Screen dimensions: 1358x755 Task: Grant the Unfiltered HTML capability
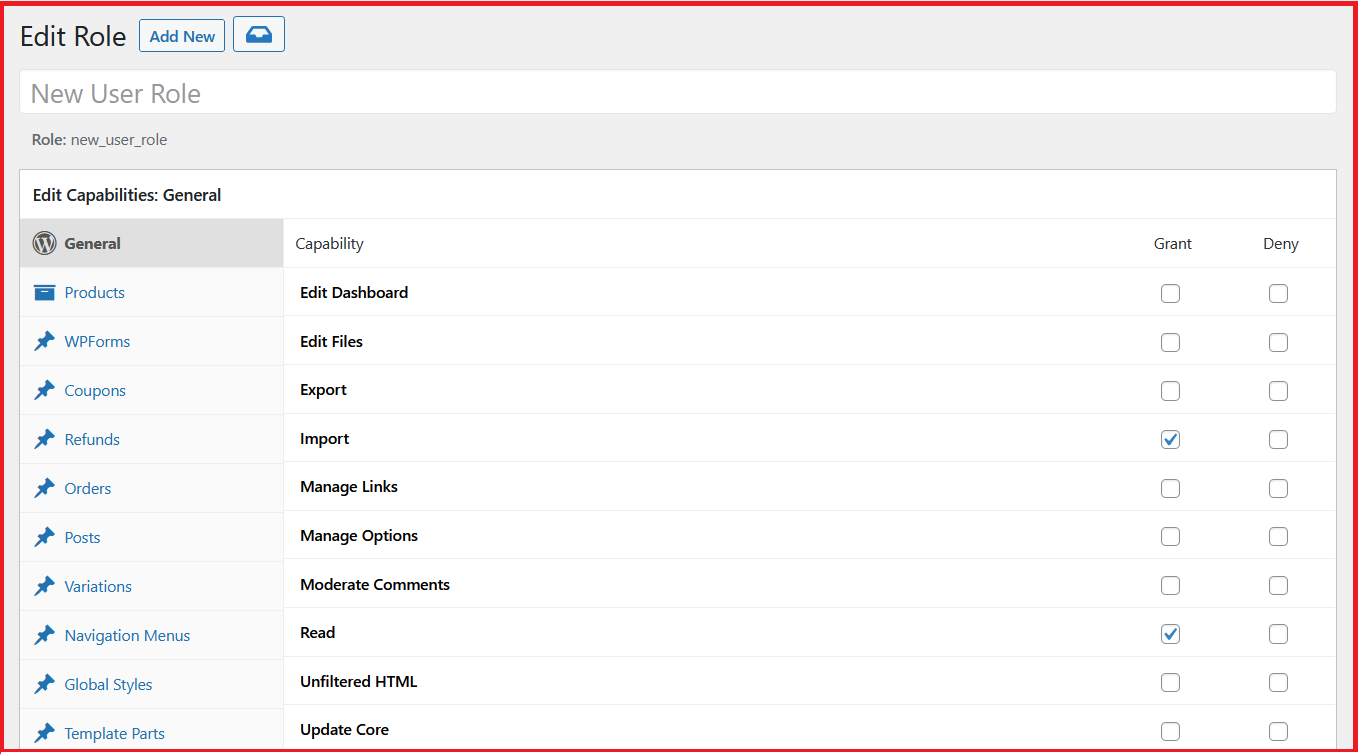tap(1170, 682)
